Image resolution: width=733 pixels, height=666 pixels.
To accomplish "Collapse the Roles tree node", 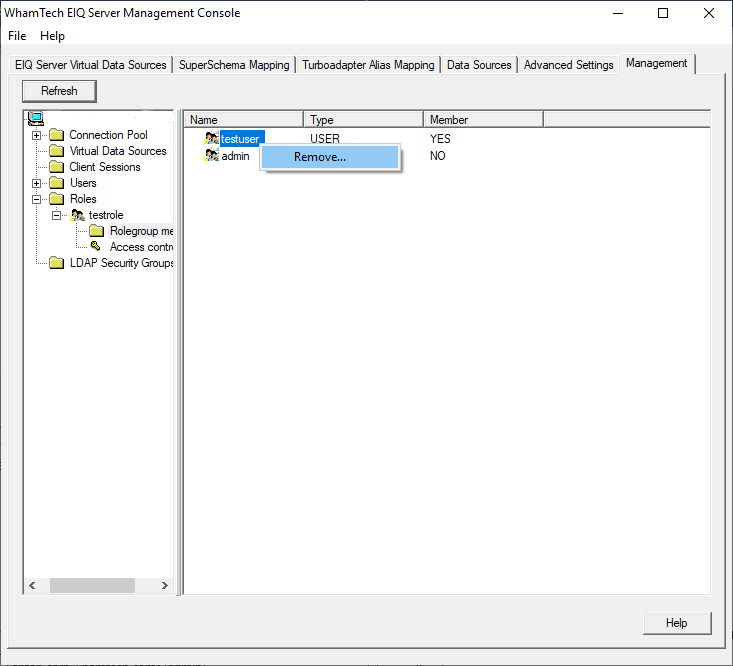I will 37,199.
